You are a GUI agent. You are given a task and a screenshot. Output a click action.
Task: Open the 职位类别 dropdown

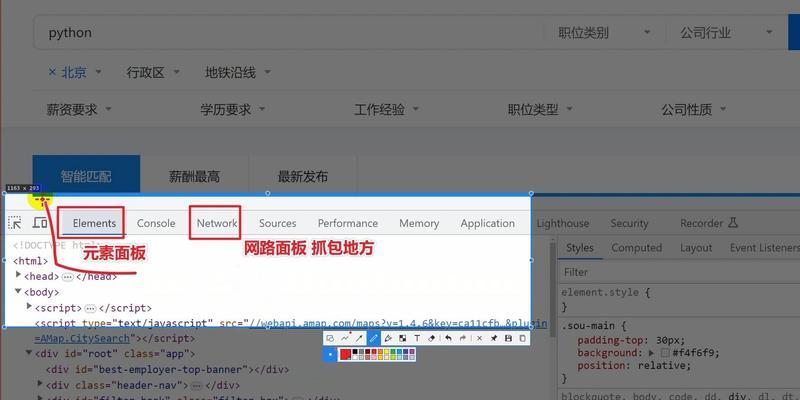[605, 33]
